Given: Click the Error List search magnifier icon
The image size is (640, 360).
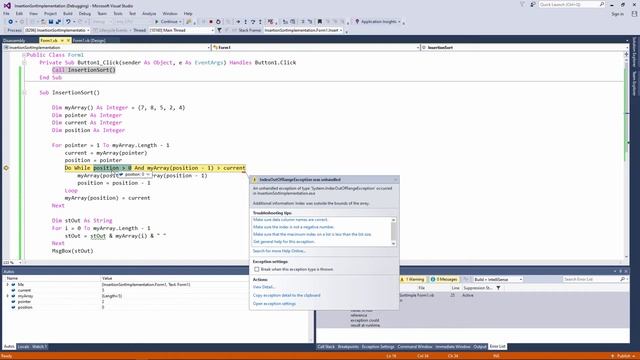Looking at the screenshot, I should click(622, 279).
